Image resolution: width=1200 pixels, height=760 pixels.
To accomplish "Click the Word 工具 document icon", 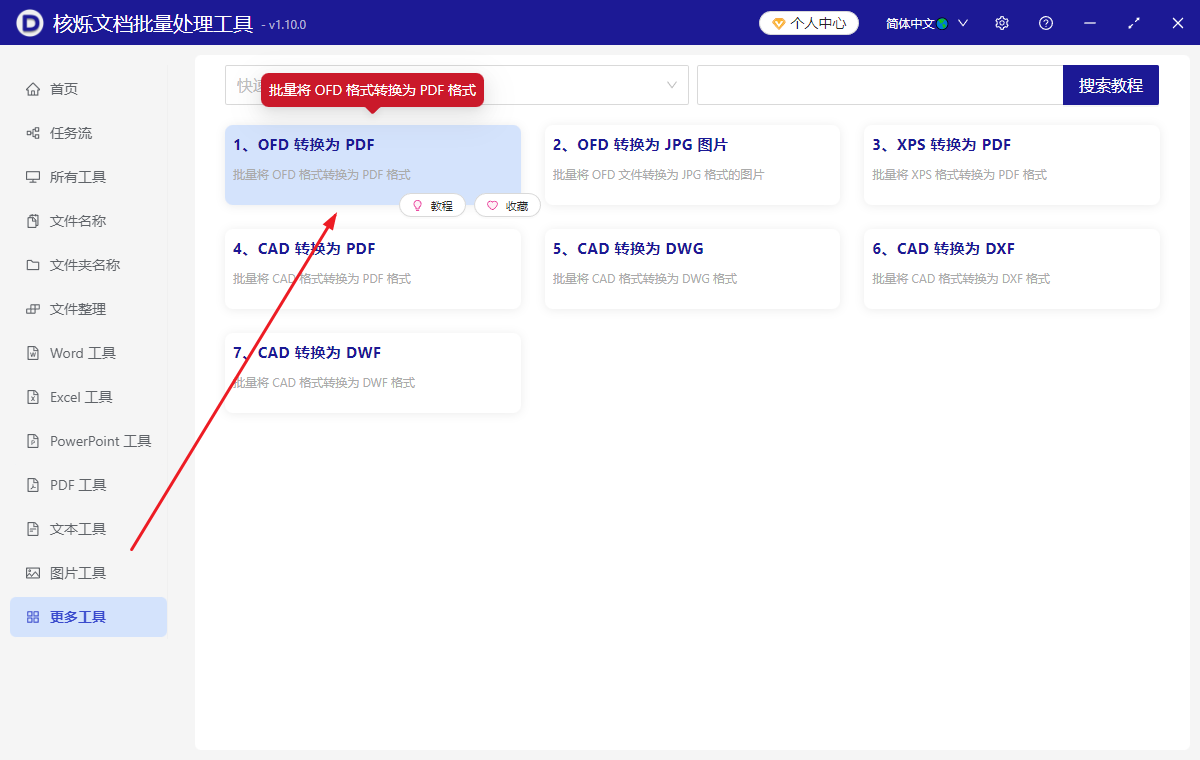I will [x=33, y=353].
